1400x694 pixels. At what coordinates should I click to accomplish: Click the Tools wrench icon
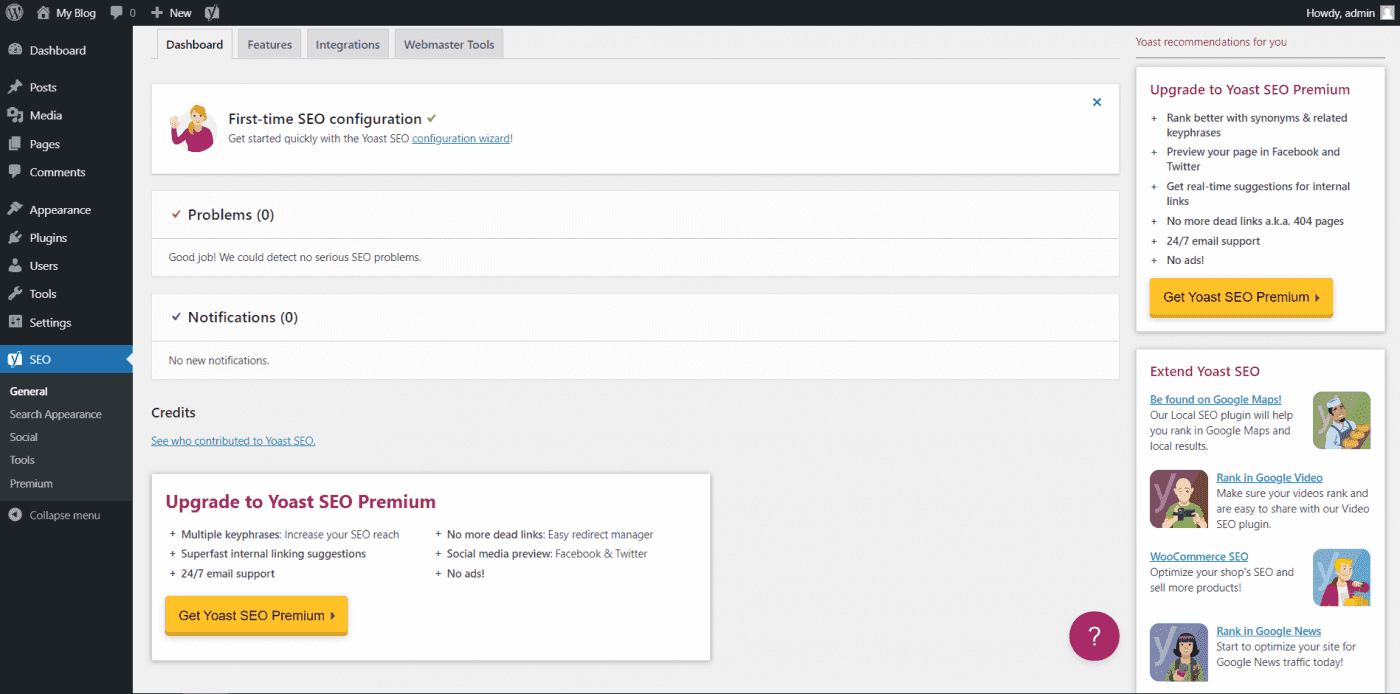(15, 294)
